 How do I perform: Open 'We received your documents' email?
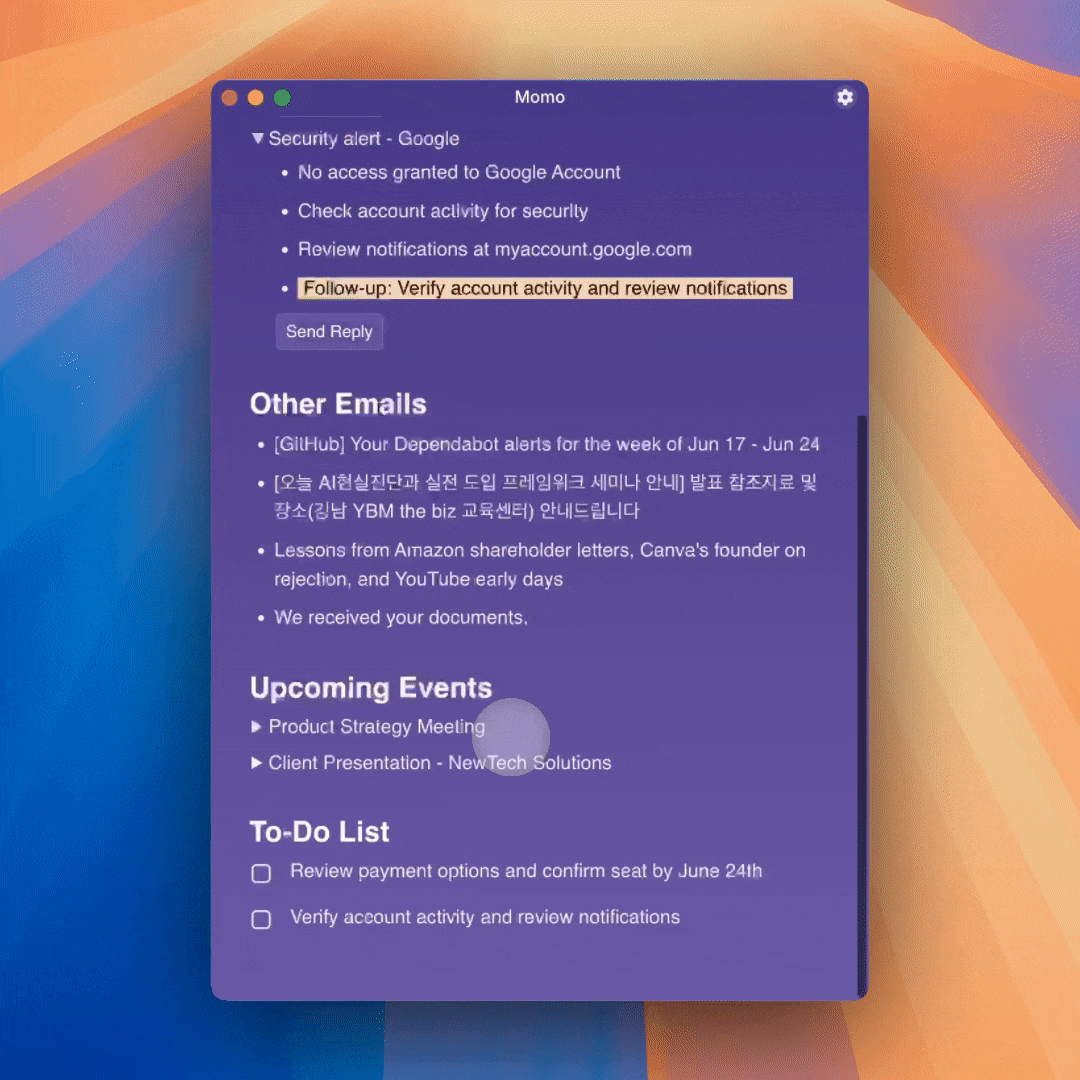point(401,618)
